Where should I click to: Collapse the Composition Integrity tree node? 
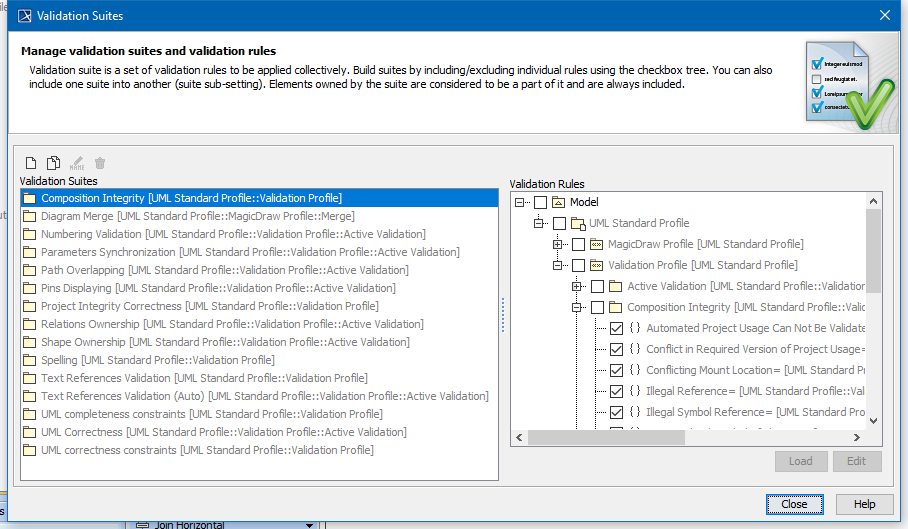(577, 308)
